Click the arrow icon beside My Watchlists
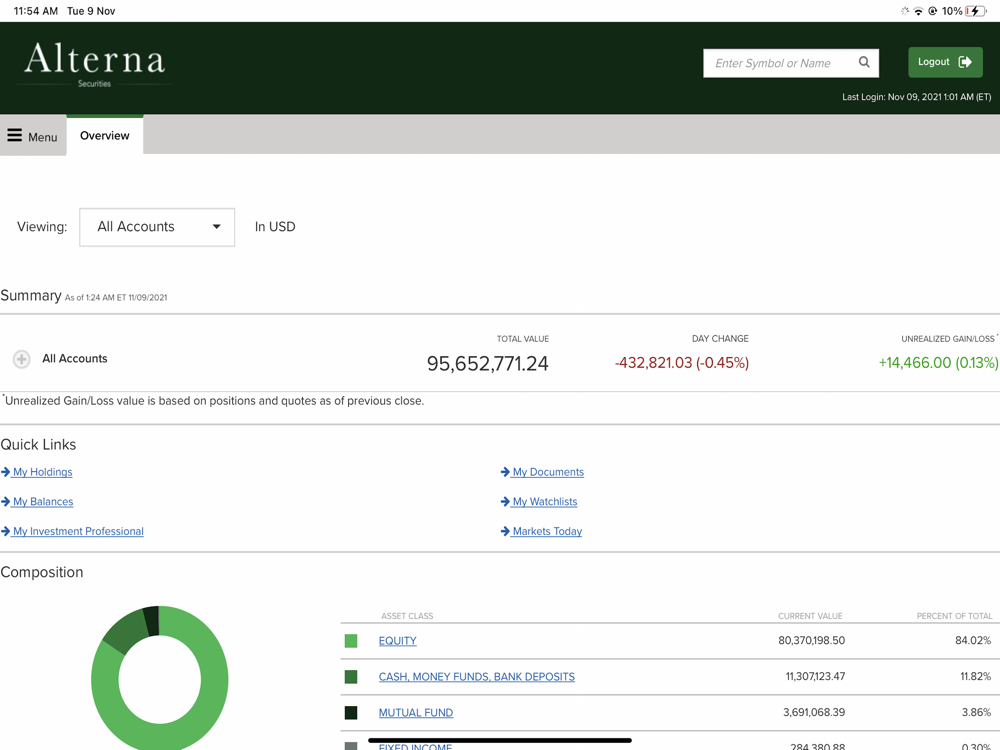Image resolution: width=1000 pixels, height=750 pixels. click(505, 502)
